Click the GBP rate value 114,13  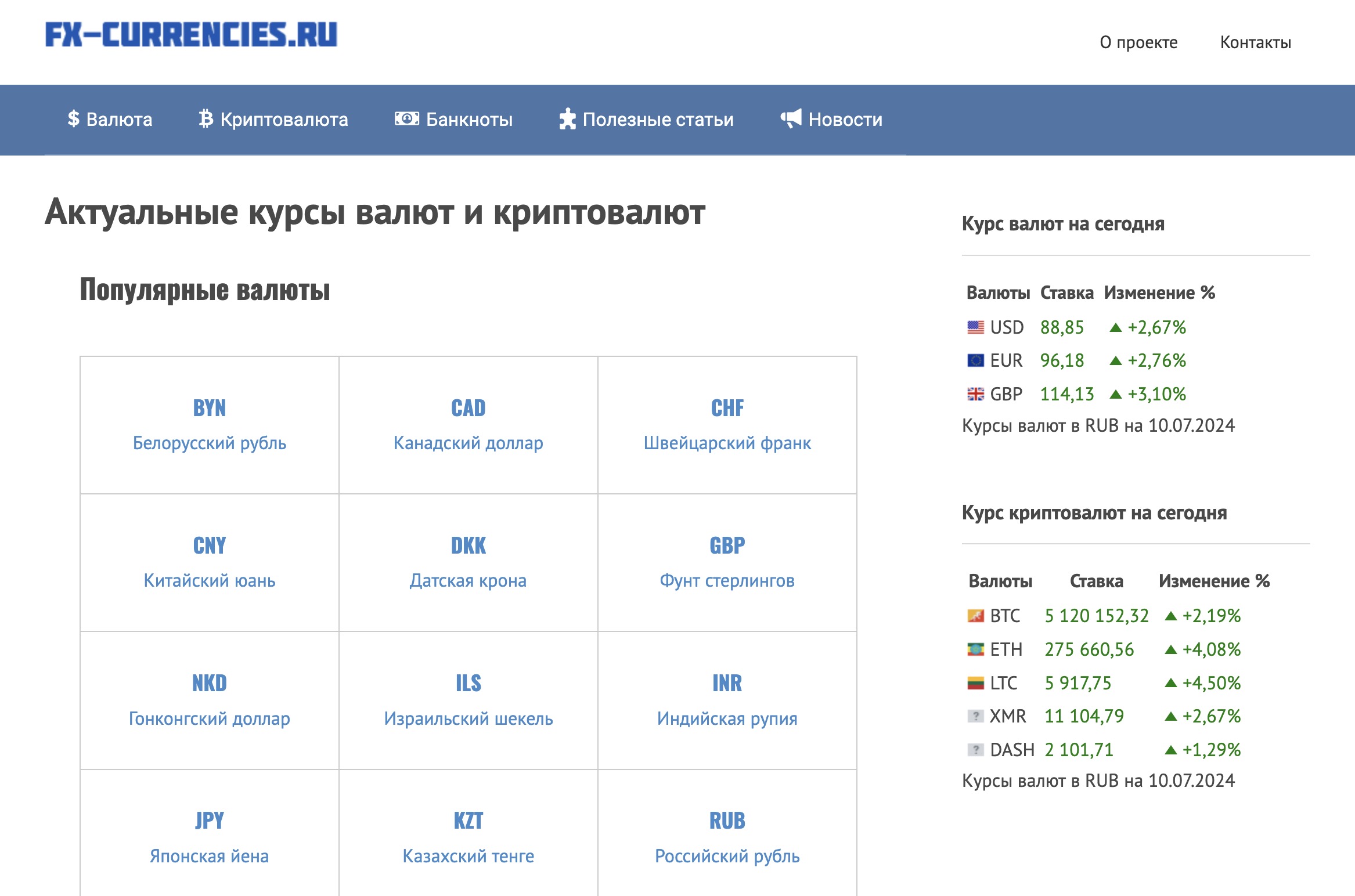click(x=1067, y=394)
